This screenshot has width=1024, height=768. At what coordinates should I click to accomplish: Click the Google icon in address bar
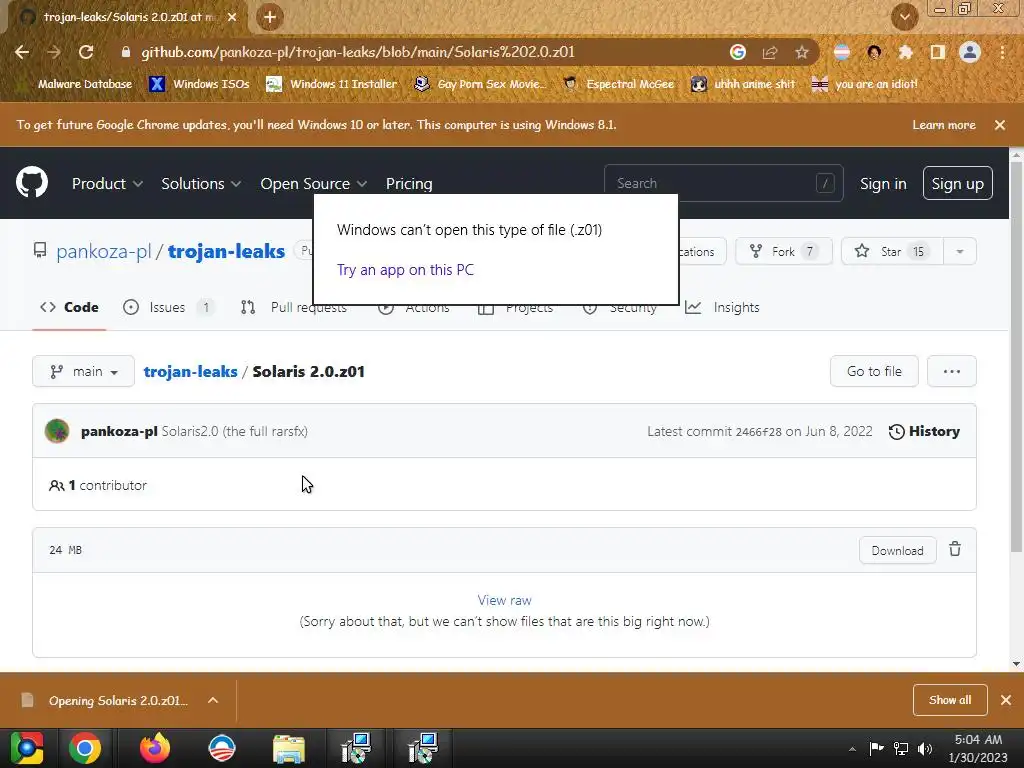click(738, 52)
